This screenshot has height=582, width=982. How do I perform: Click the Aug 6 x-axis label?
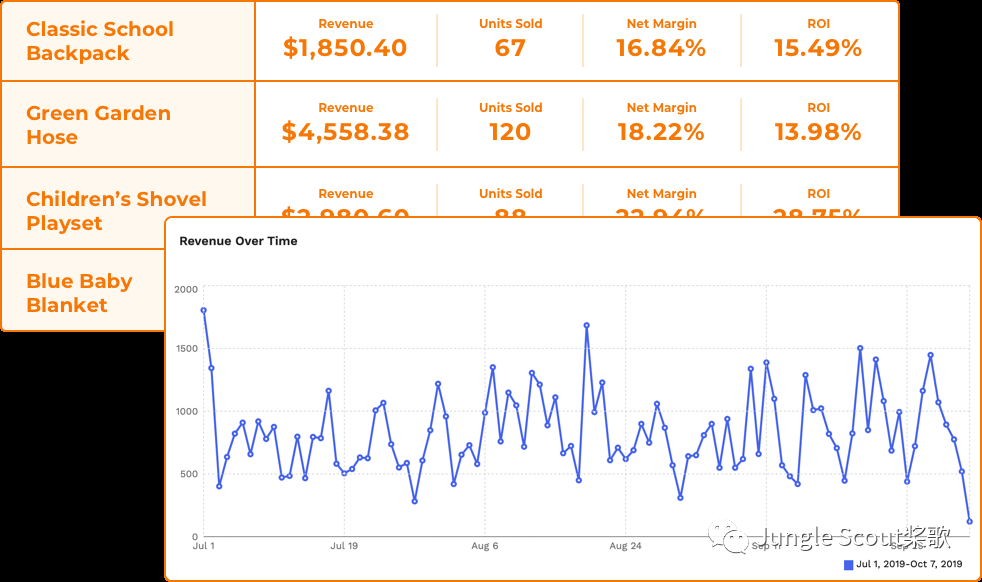[x=485, y=547]
